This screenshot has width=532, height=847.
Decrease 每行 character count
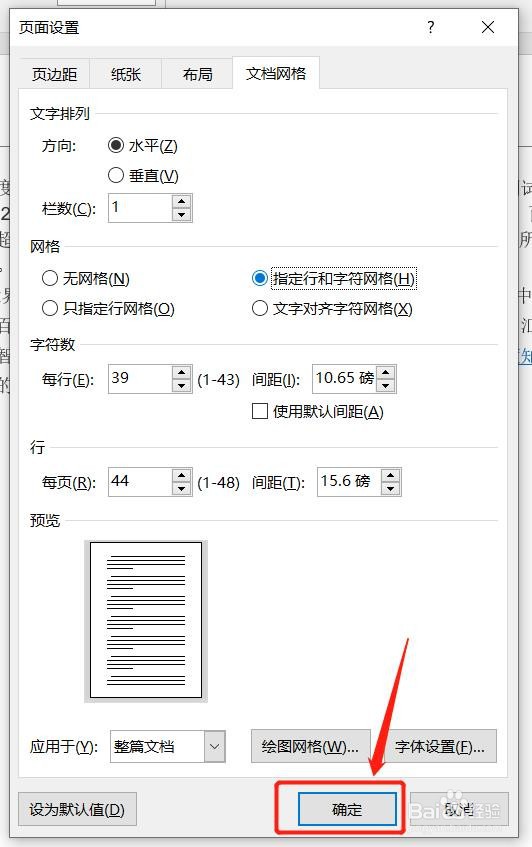[181, 386]
